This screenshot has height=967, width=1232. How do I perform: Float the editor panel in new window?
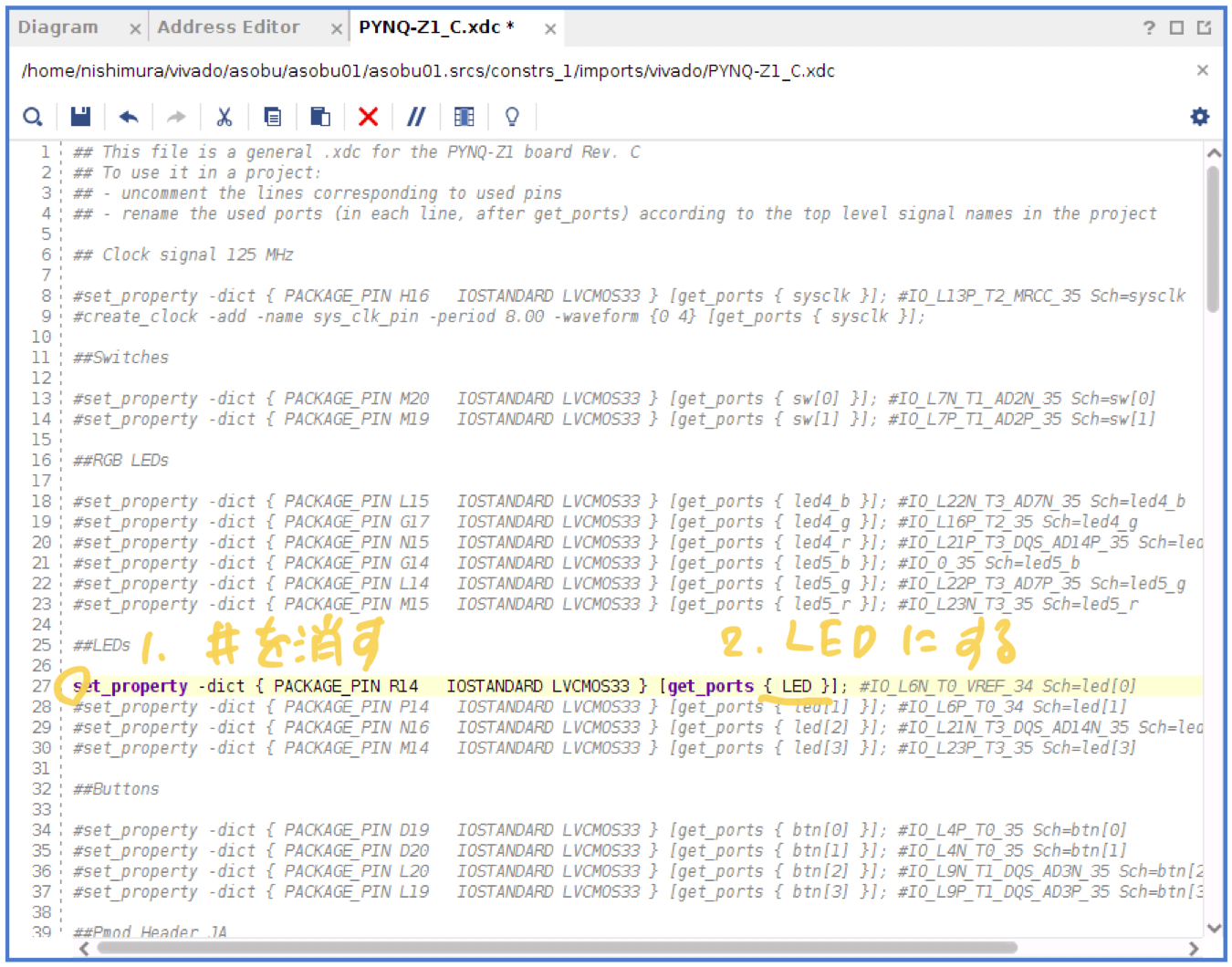click(x=1205, y=28)
